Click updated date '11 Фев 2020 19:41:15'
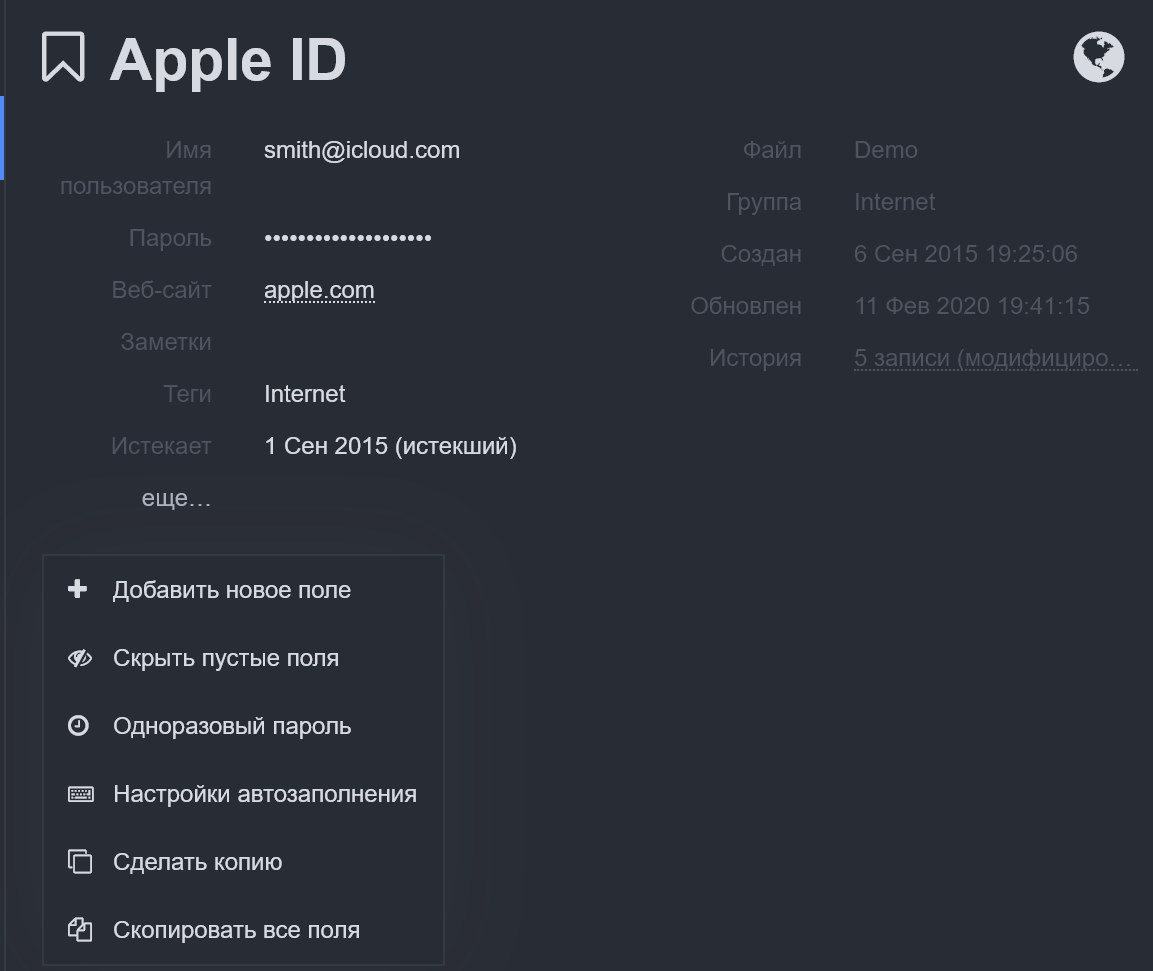The image size is (1153, 971). (x=972, y=306)
